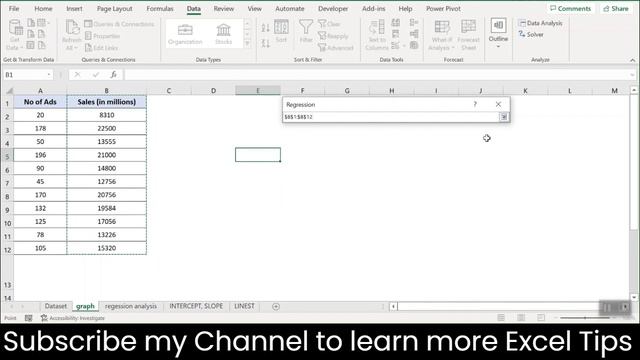This screenshot has width=640, height=360.
Task: Click Consolidate icon in Data Tools
Action: (x=414, y=23)
